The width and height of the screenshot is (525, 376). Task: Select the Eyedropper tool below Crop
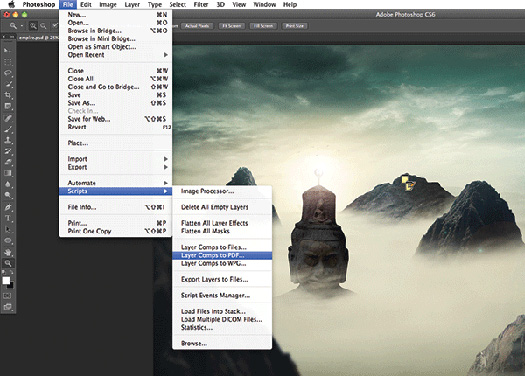(x=7, y=106)
